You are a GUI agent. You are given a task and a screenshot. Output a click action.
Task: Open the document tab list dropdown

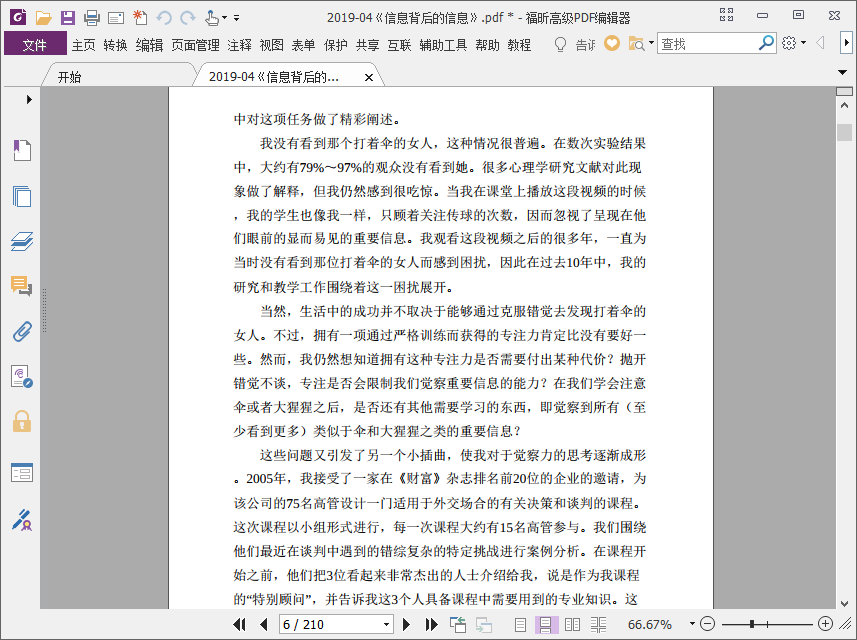842,72
